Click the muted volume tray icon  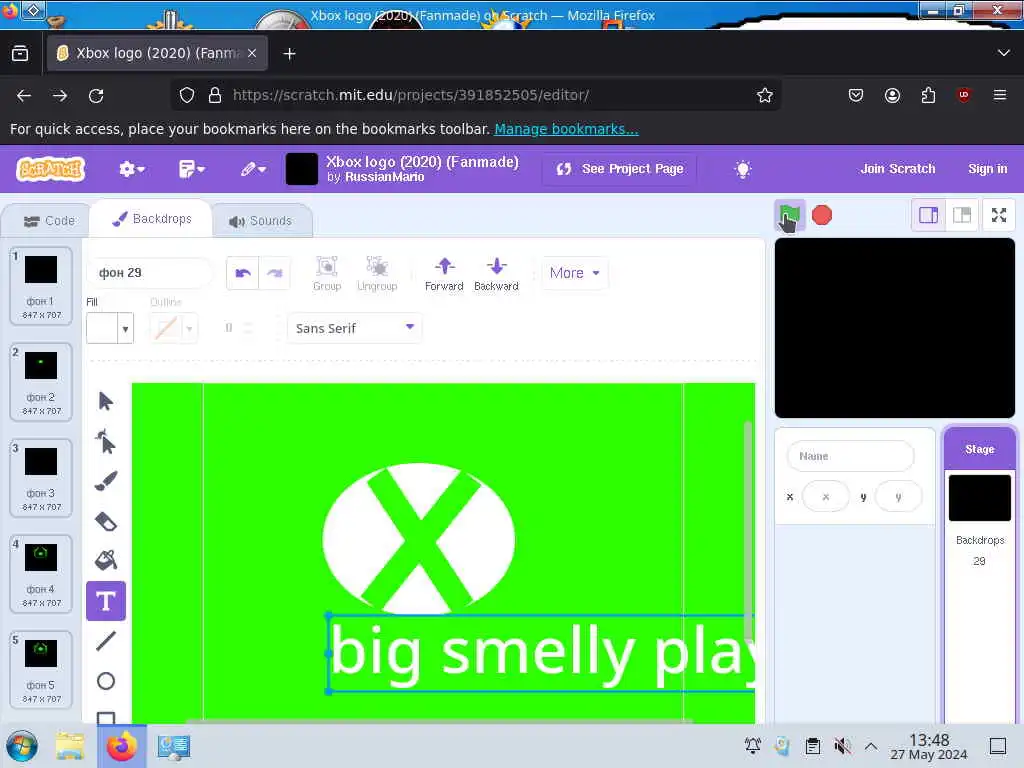click(x=842, y=746)
